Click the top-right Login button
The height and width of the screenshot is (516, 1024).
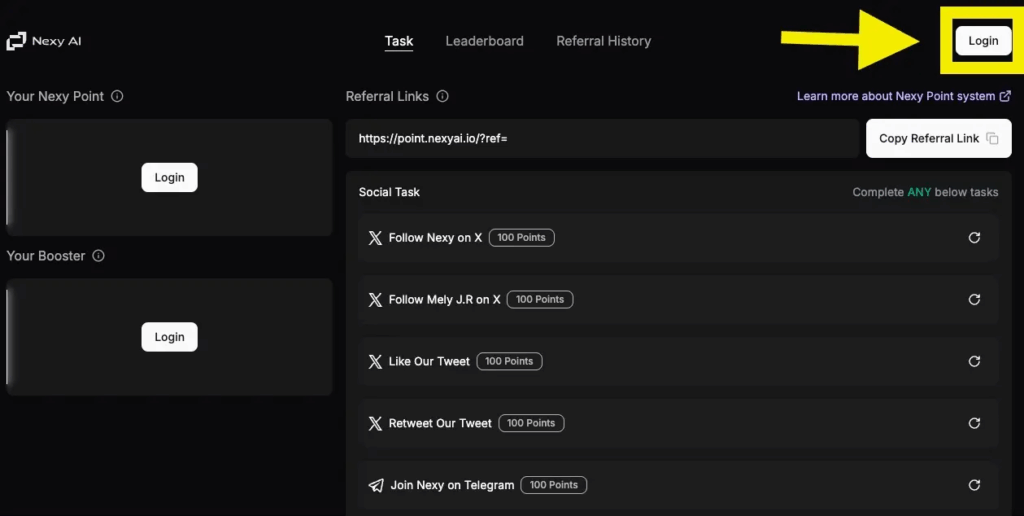pos(983,40)
